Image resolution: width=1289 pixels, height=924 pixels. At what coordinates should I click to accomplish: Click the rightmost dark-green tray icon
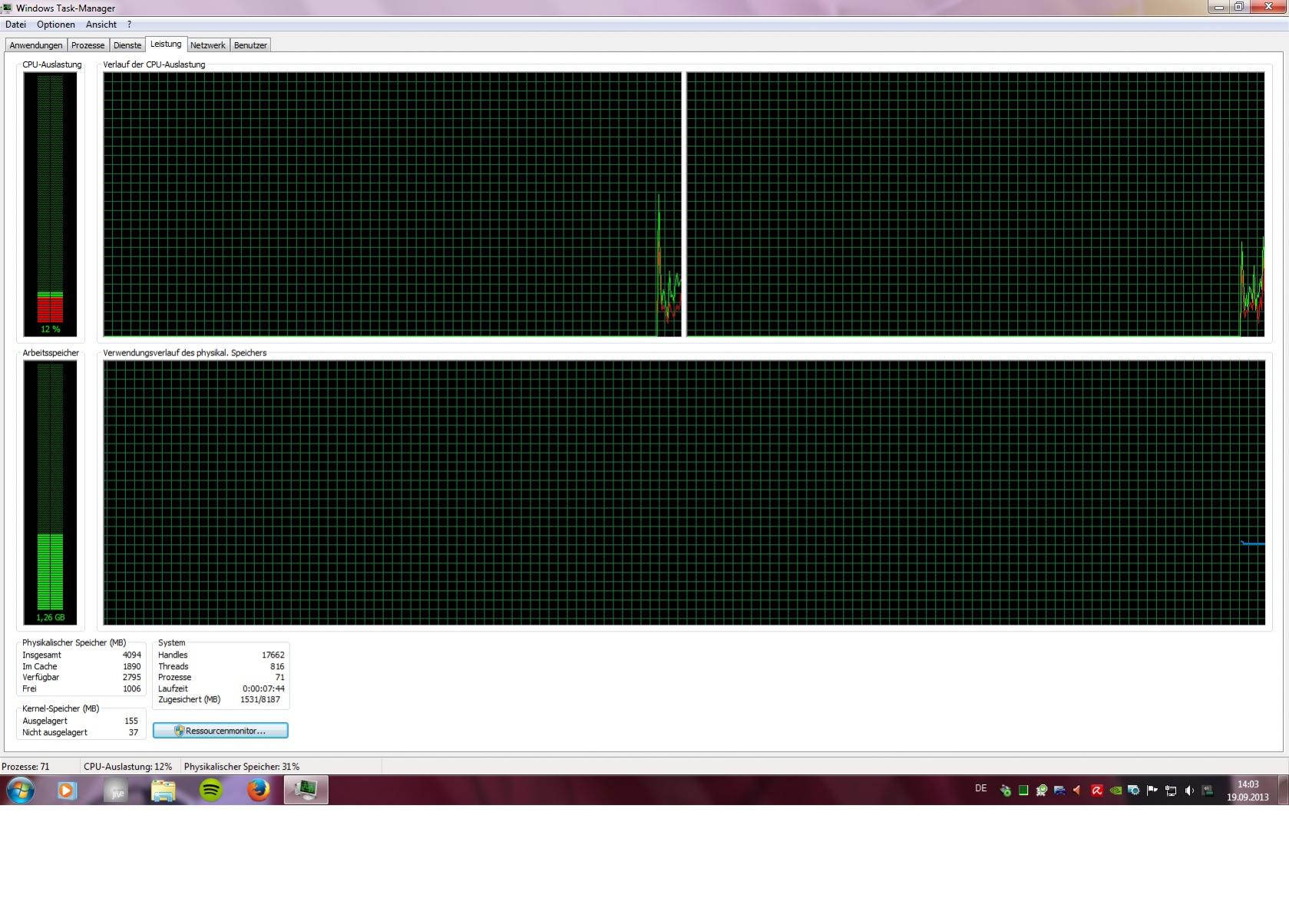tap(1208, 790)
